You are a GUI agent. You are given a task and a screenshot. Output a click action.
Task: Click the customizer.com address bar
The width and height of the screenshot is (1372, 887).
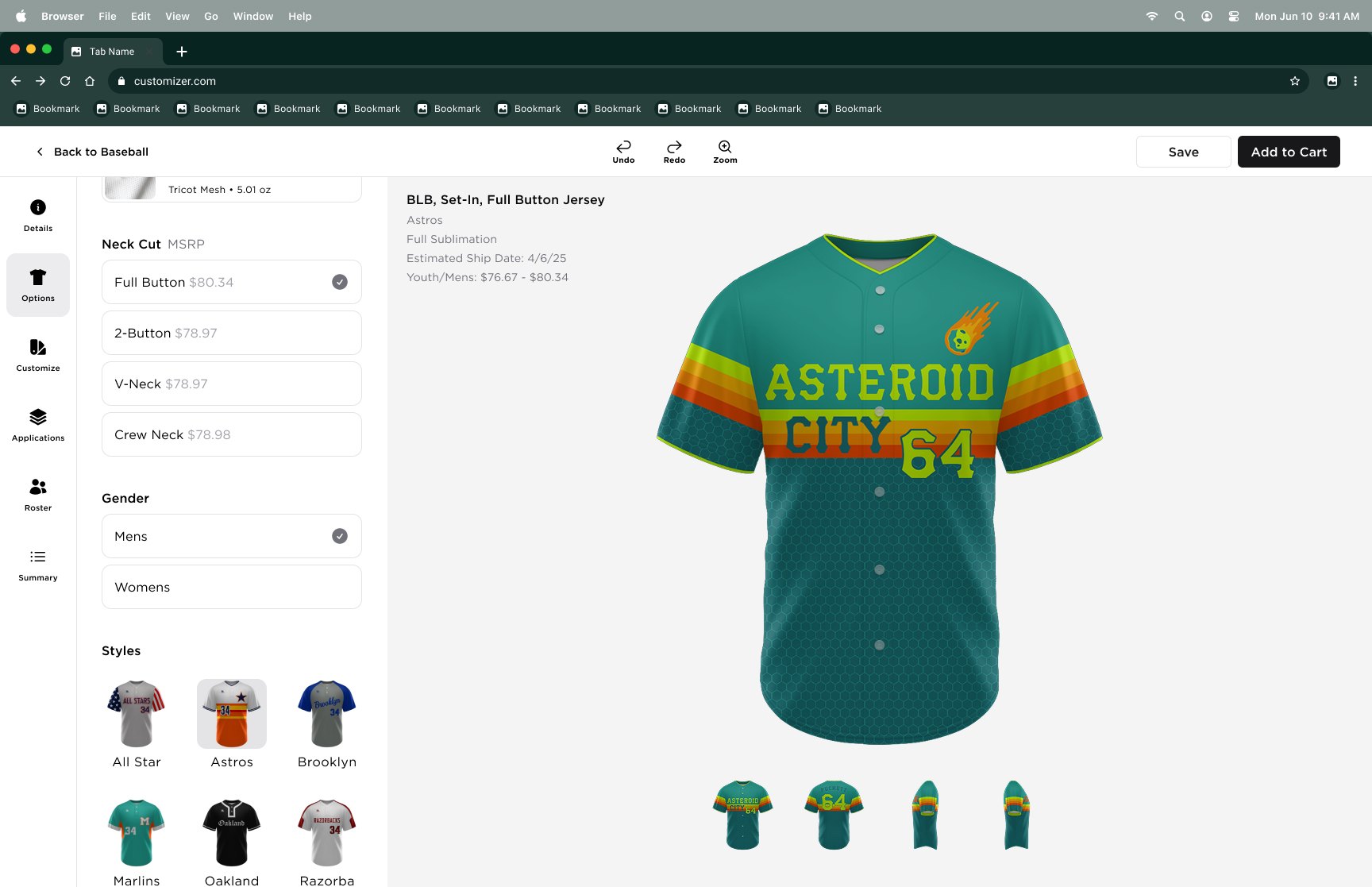(708, 81)
